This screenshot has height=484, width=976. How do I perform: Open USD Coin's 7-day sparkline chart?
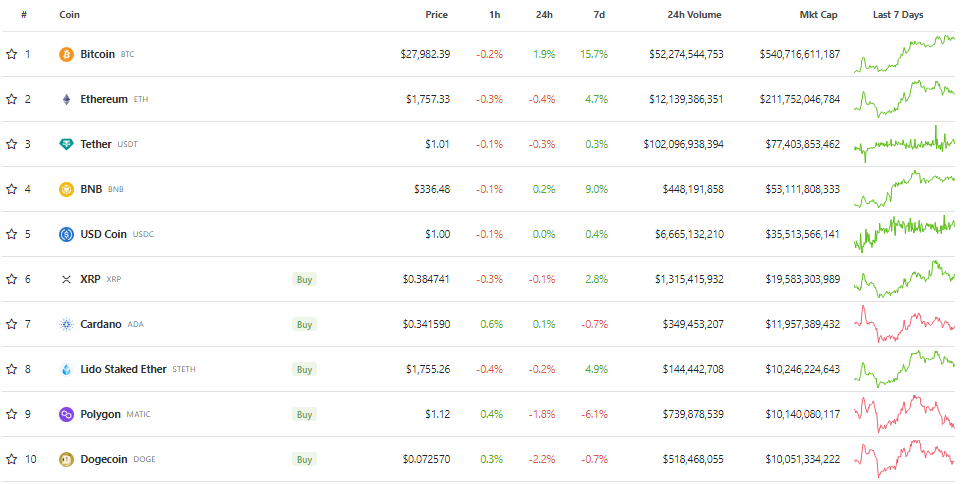904,234
